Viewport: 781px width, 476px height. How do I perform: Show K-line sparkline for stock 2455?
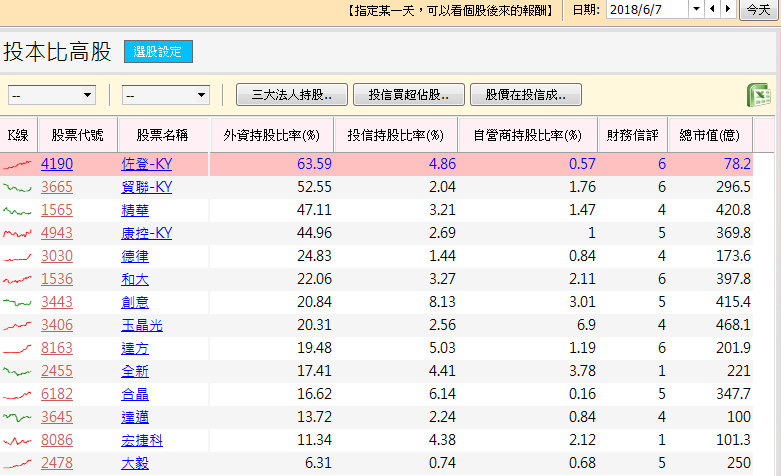(17, 371)
